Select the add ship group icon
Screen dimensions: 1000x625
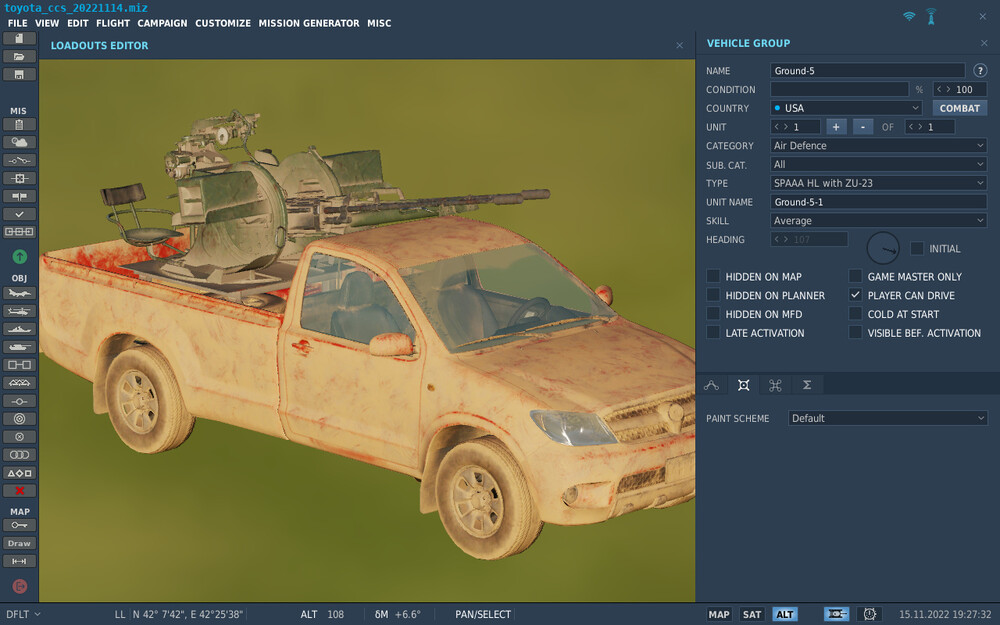tap(19, 329)
